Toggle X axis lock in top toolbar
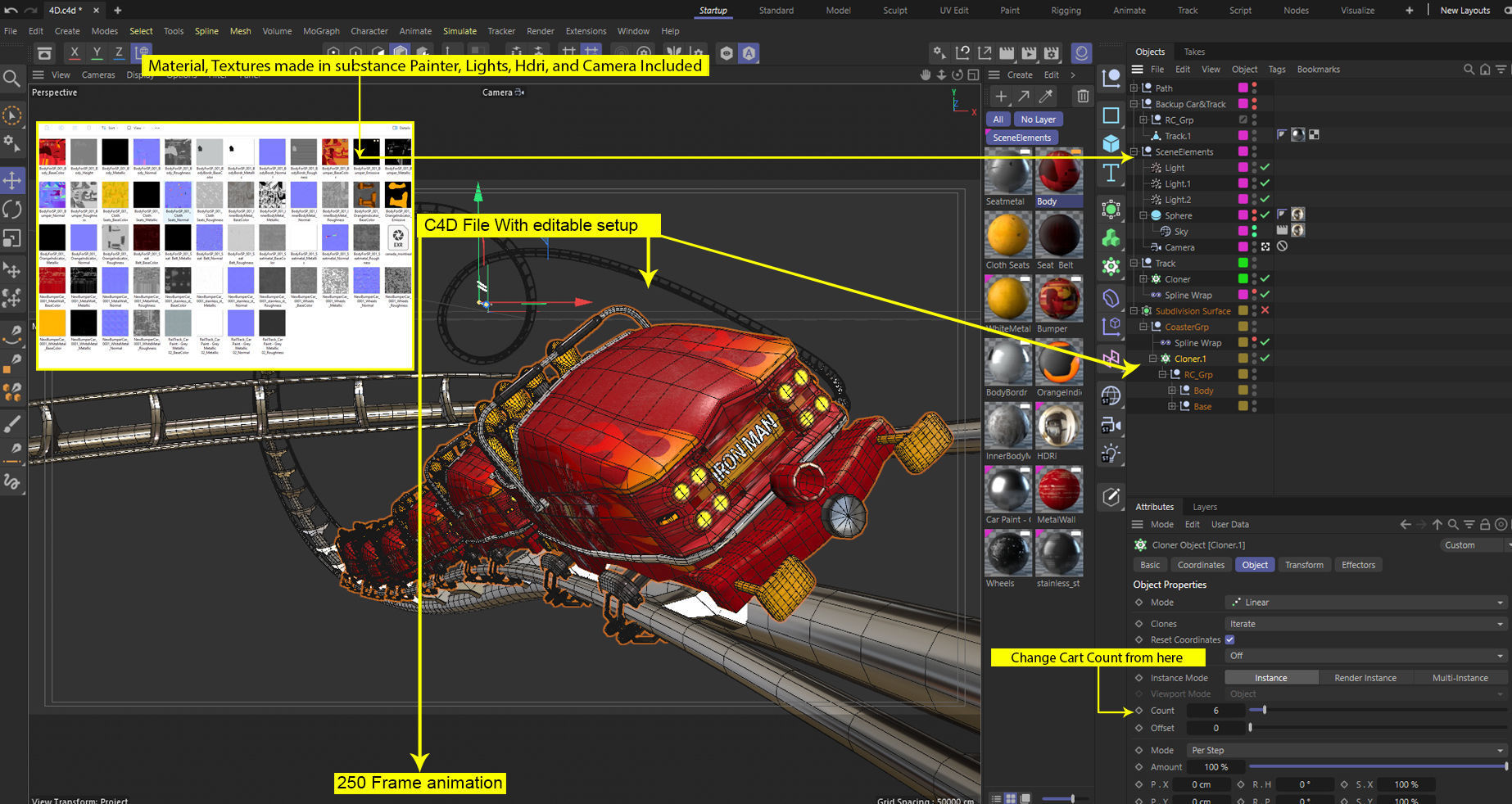Screen dimensions: 1512x804 [75, 52]
